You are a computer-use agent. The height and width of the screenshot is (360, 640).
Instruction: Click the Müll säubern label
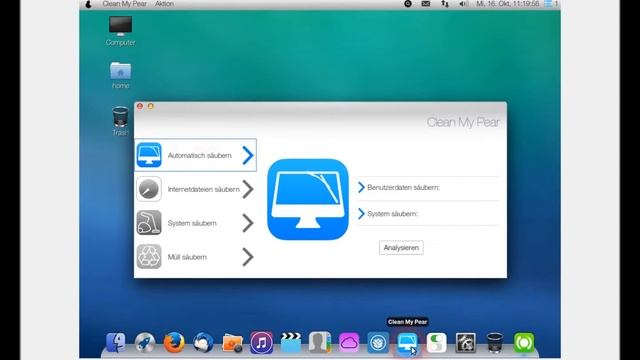[x=187, y=257]
